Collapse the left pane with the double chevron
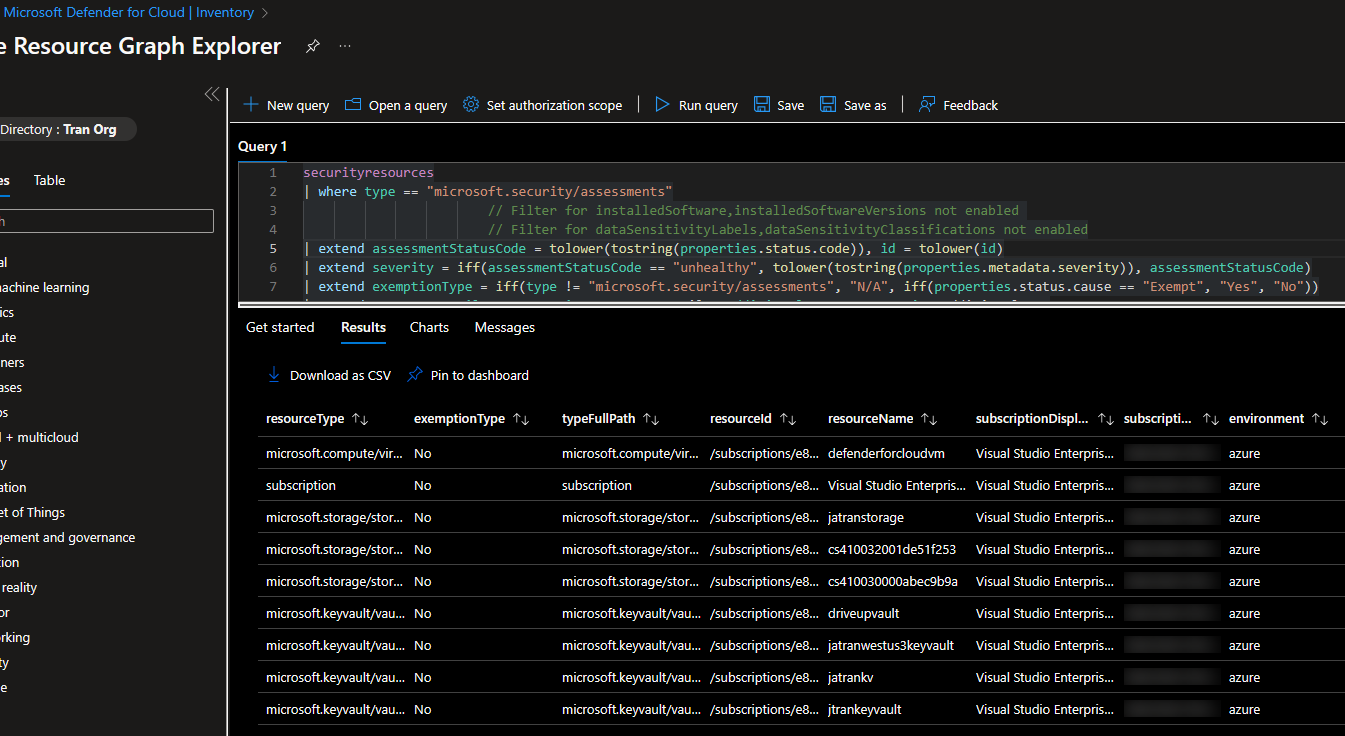 click(212, 94)
